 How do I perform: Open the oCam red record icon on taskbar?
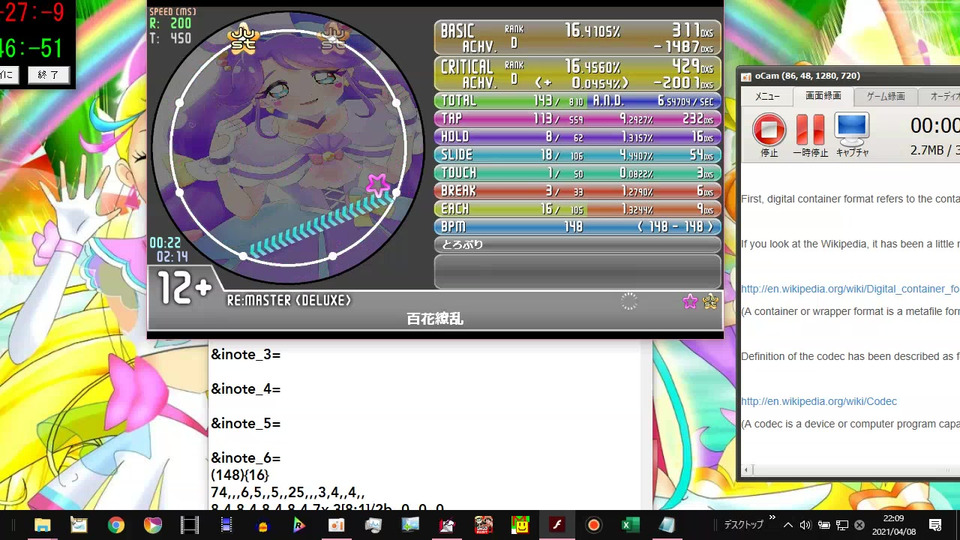(593, 525)
